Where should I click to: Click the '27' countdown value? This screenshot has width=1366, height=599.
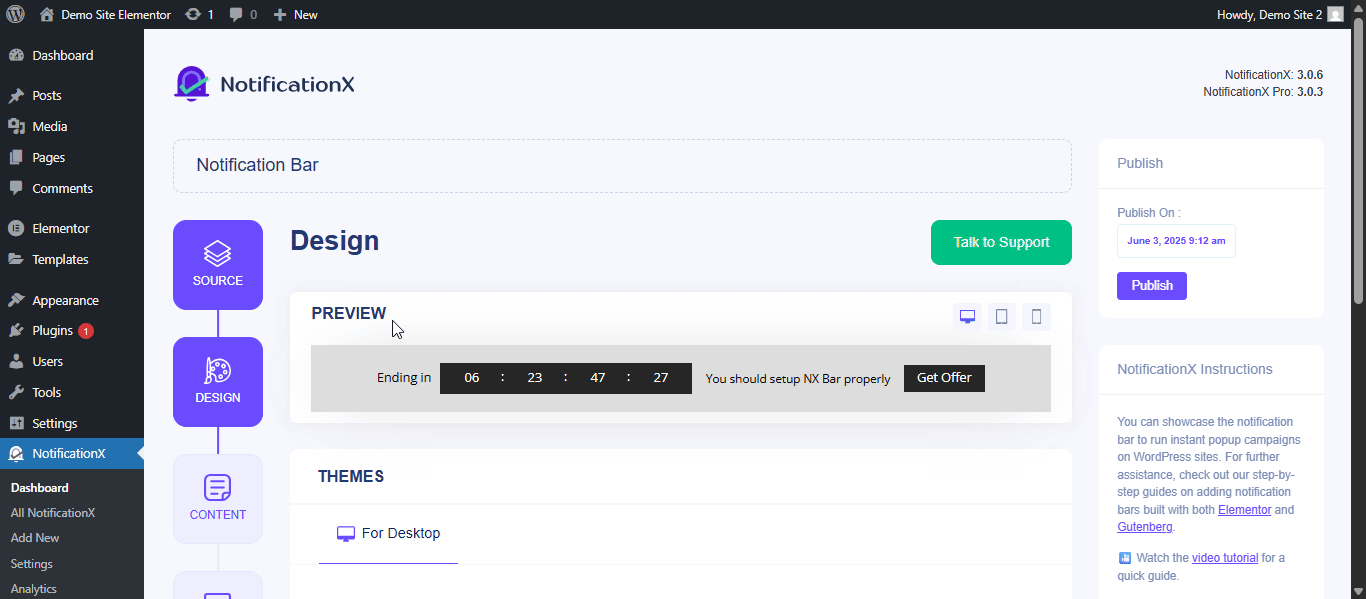(661, 378)
